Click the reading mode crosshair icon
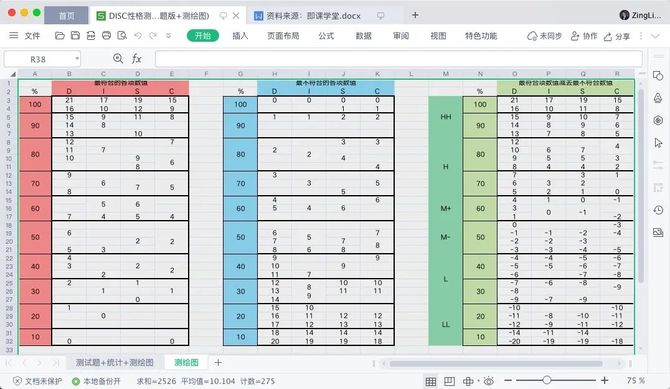 (468, 381)
